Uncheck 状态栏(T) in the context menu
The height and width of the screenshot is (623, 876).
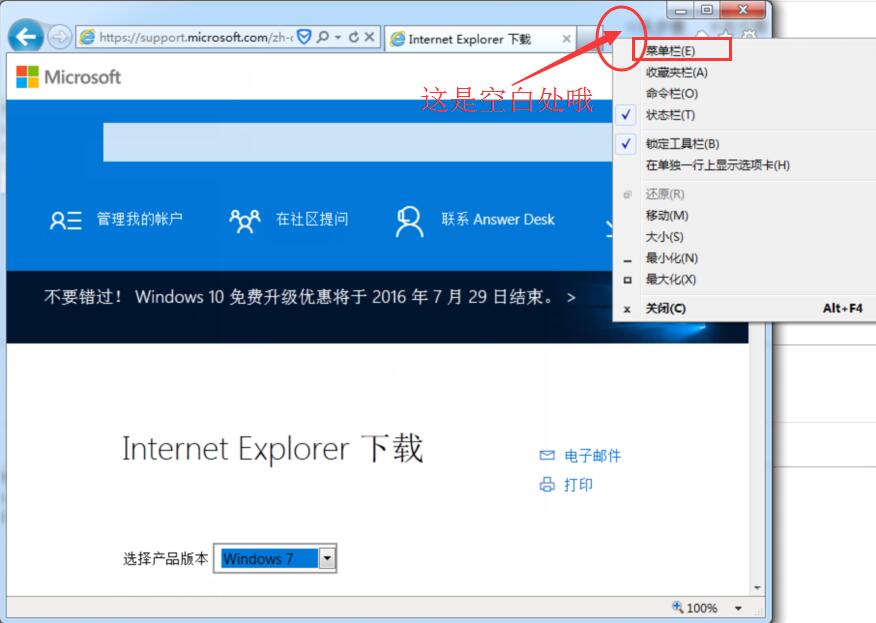(x=746, y=115)
